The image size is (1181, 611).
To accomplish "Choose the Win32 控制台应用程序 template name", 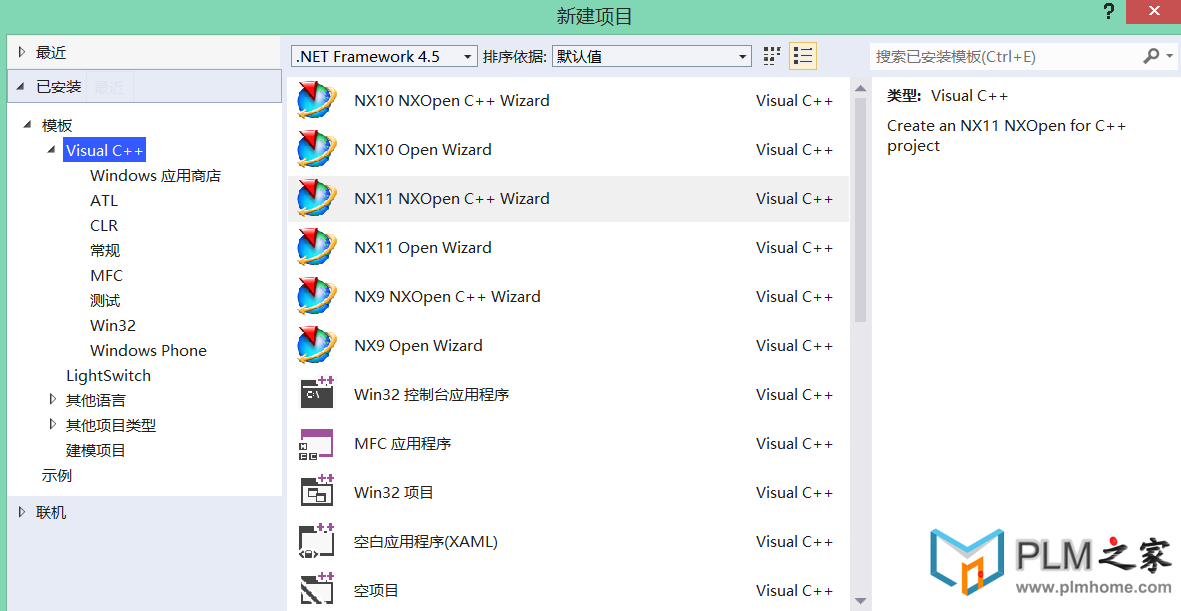I will pos(432,394).
